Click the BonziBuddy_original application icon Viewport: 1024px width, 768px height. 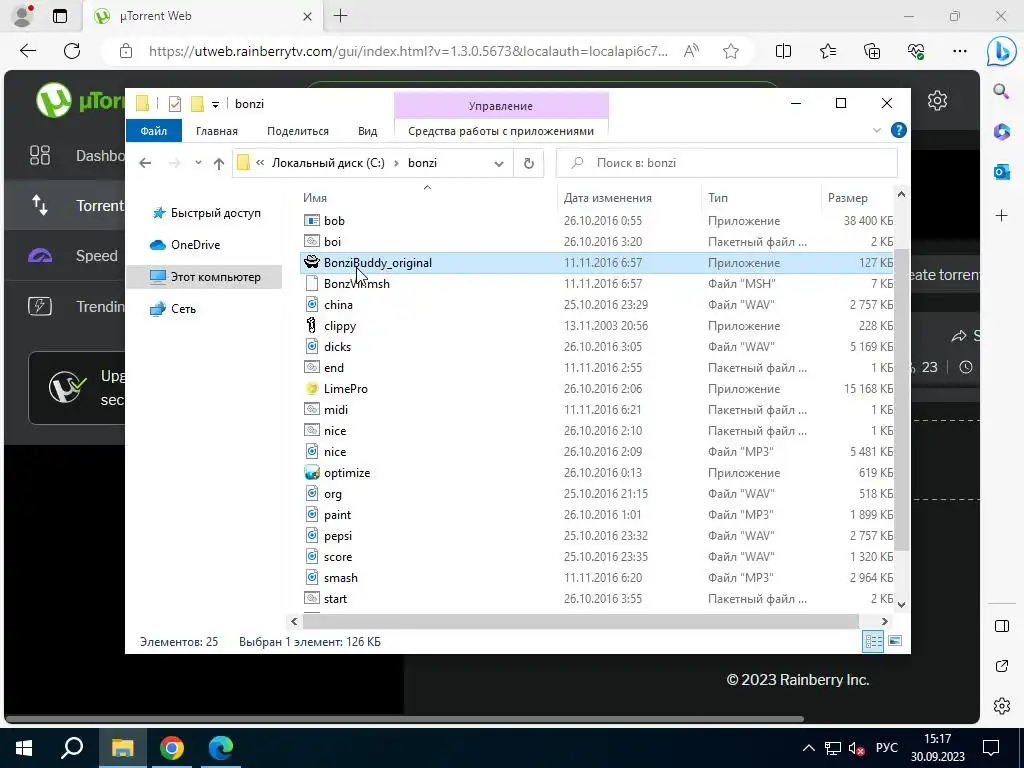click(312, 263)
